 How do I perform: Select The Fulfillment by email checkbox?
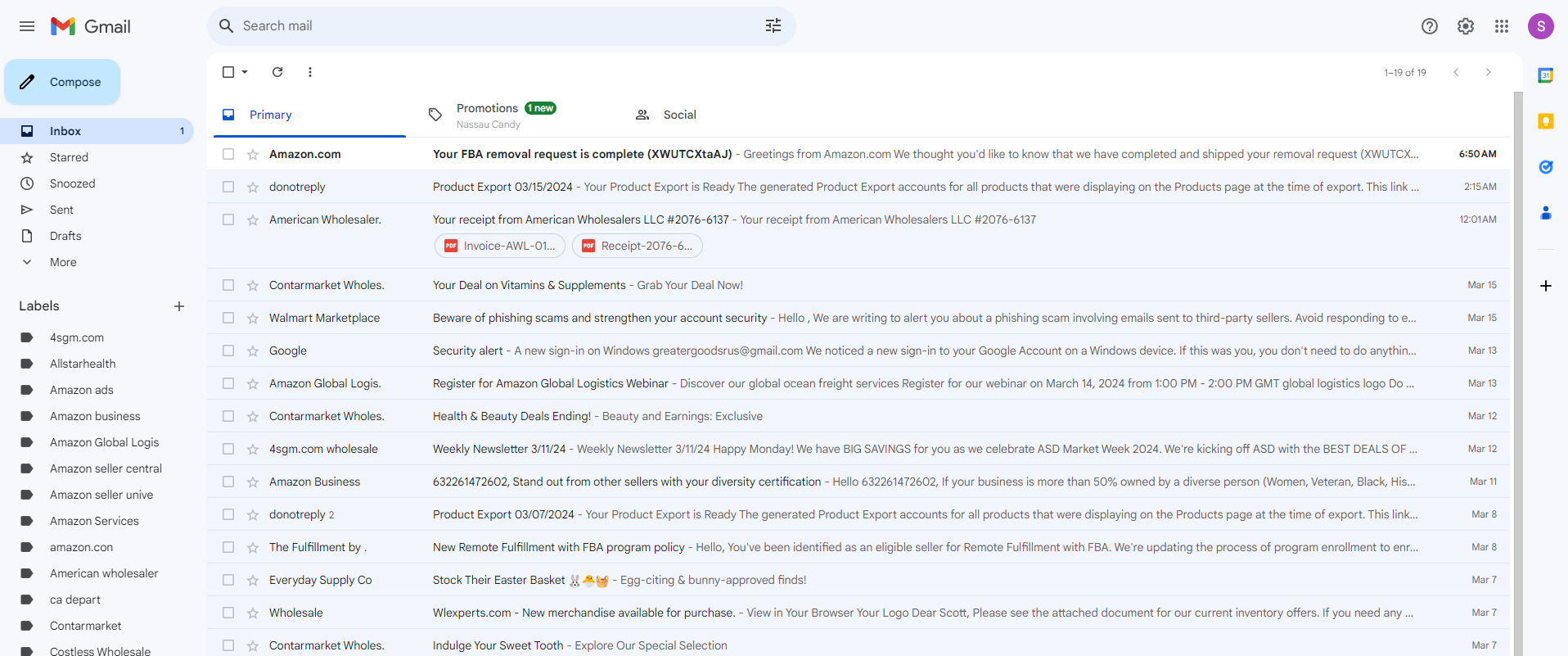click(x=228, y=547)
